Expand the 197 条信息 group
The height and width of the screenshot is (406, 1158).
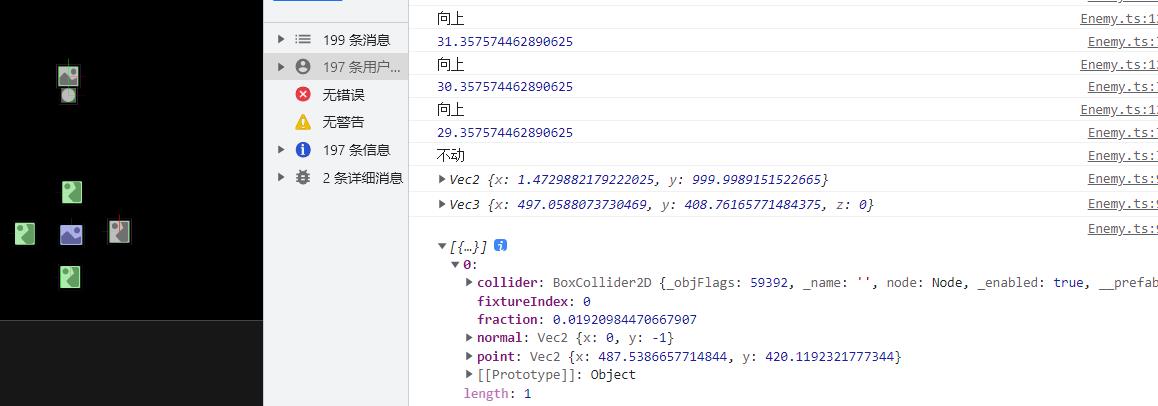pyautogui.click(x=281, y=150)
